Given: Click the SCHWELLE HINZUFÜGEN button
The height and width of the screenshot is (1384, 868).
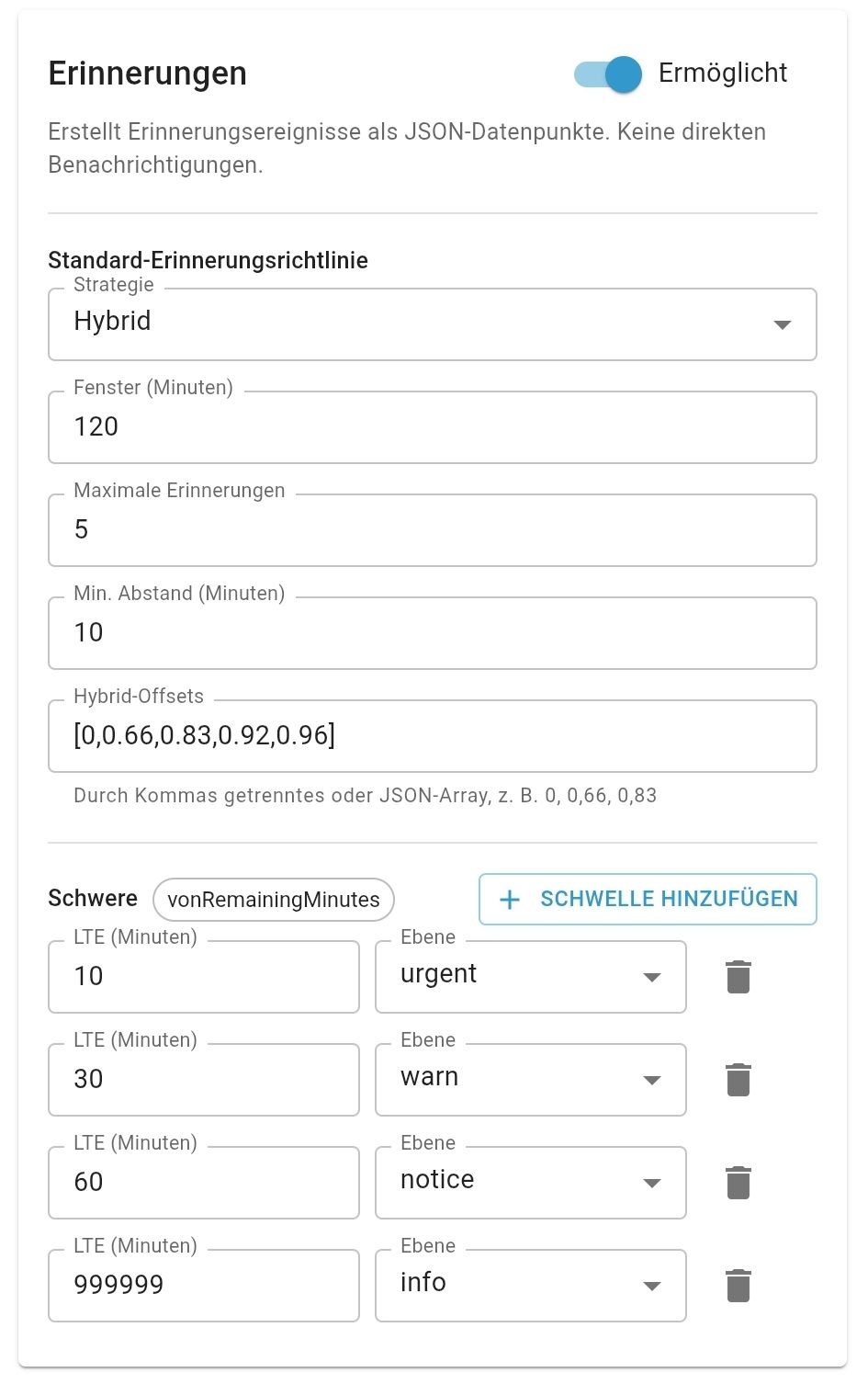Looking at the screenshot, I should coord(647,899).
